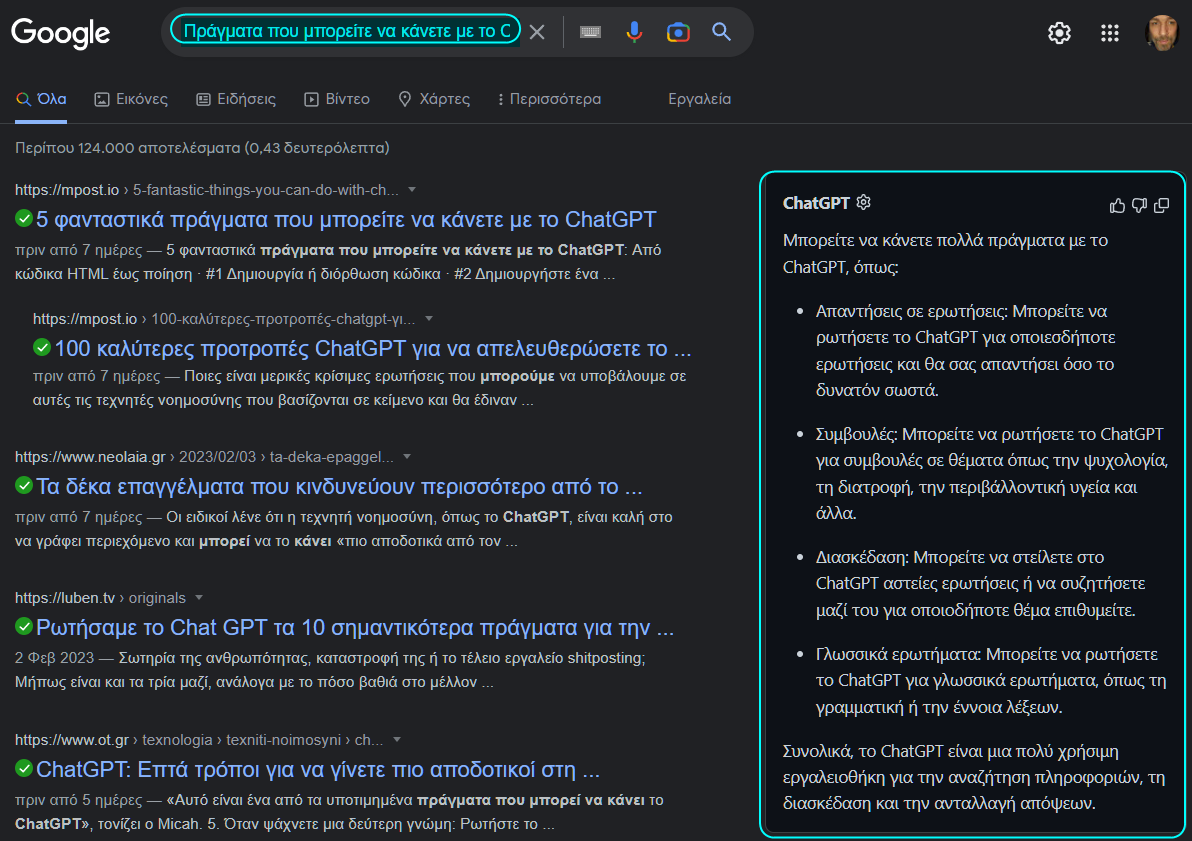The height and width of the screenshot is (841, 1192).
Task: Expand options arrow for mpost.io 5-fantastic-things result
Action: 412,189
